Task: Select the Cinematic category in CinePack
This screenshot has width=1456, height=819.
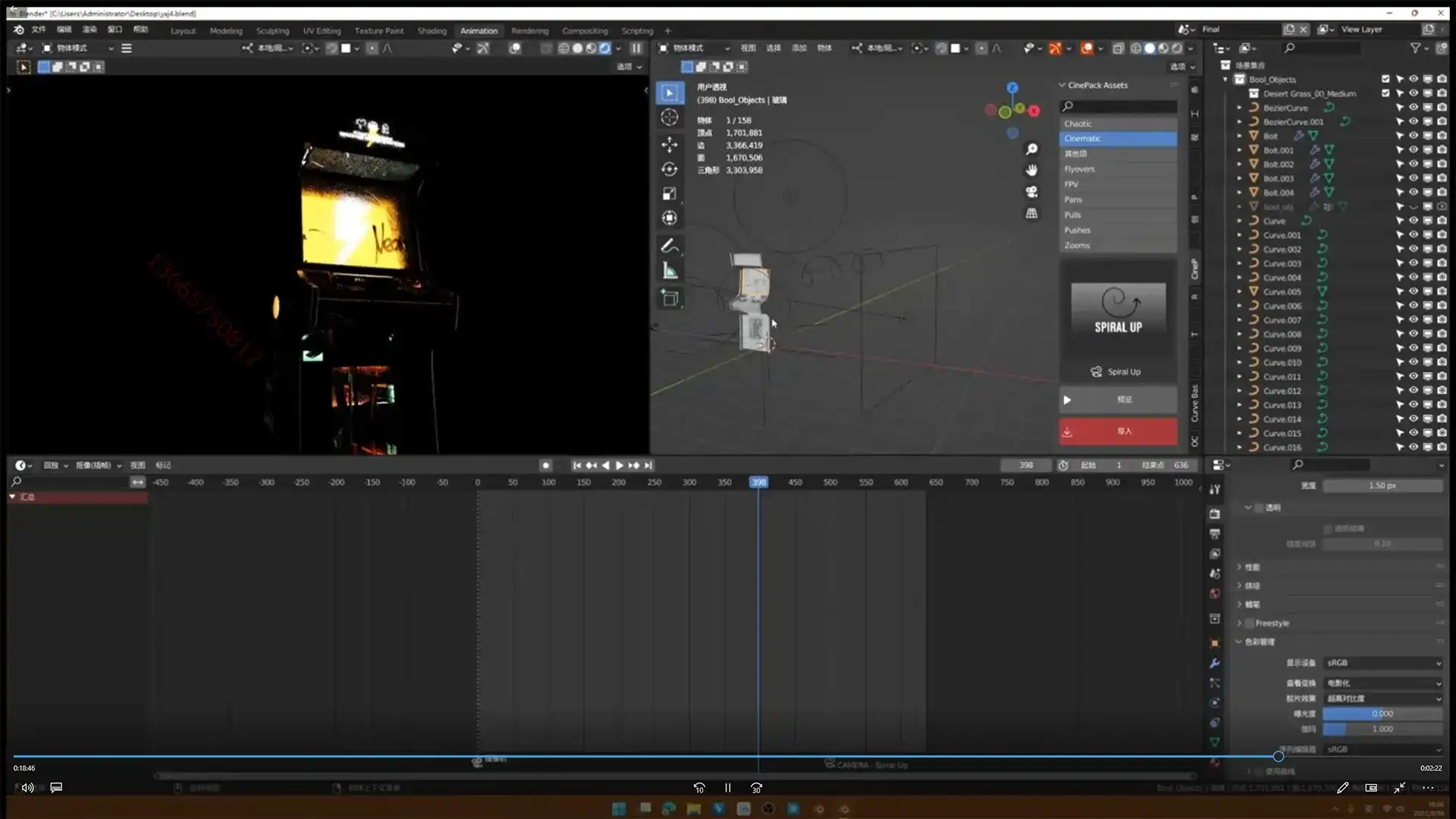Action: click(1117, 139)
